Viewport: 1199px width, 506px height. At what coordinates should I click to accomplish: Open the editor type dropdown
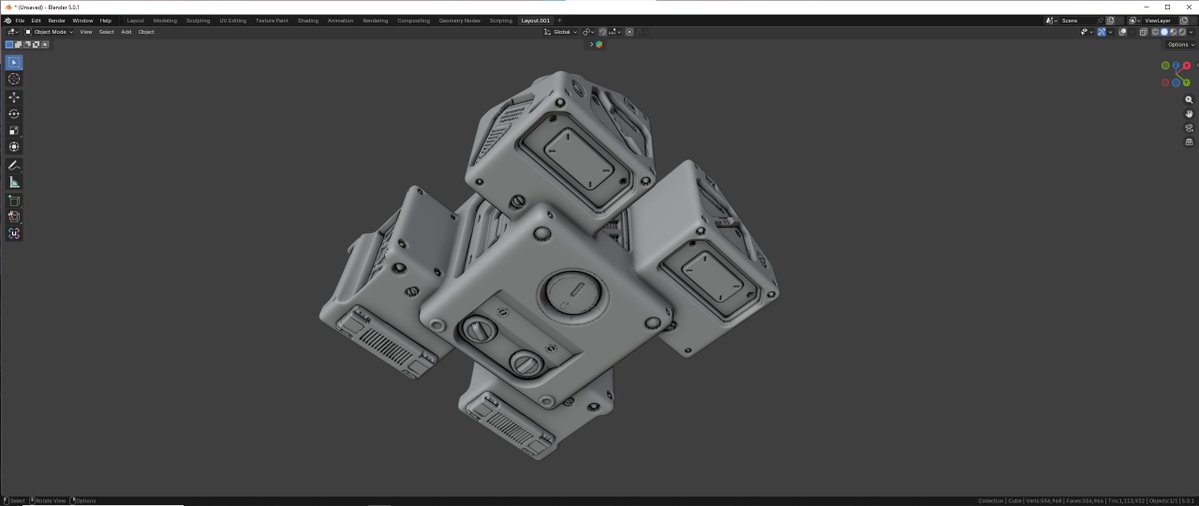[13, 32]
